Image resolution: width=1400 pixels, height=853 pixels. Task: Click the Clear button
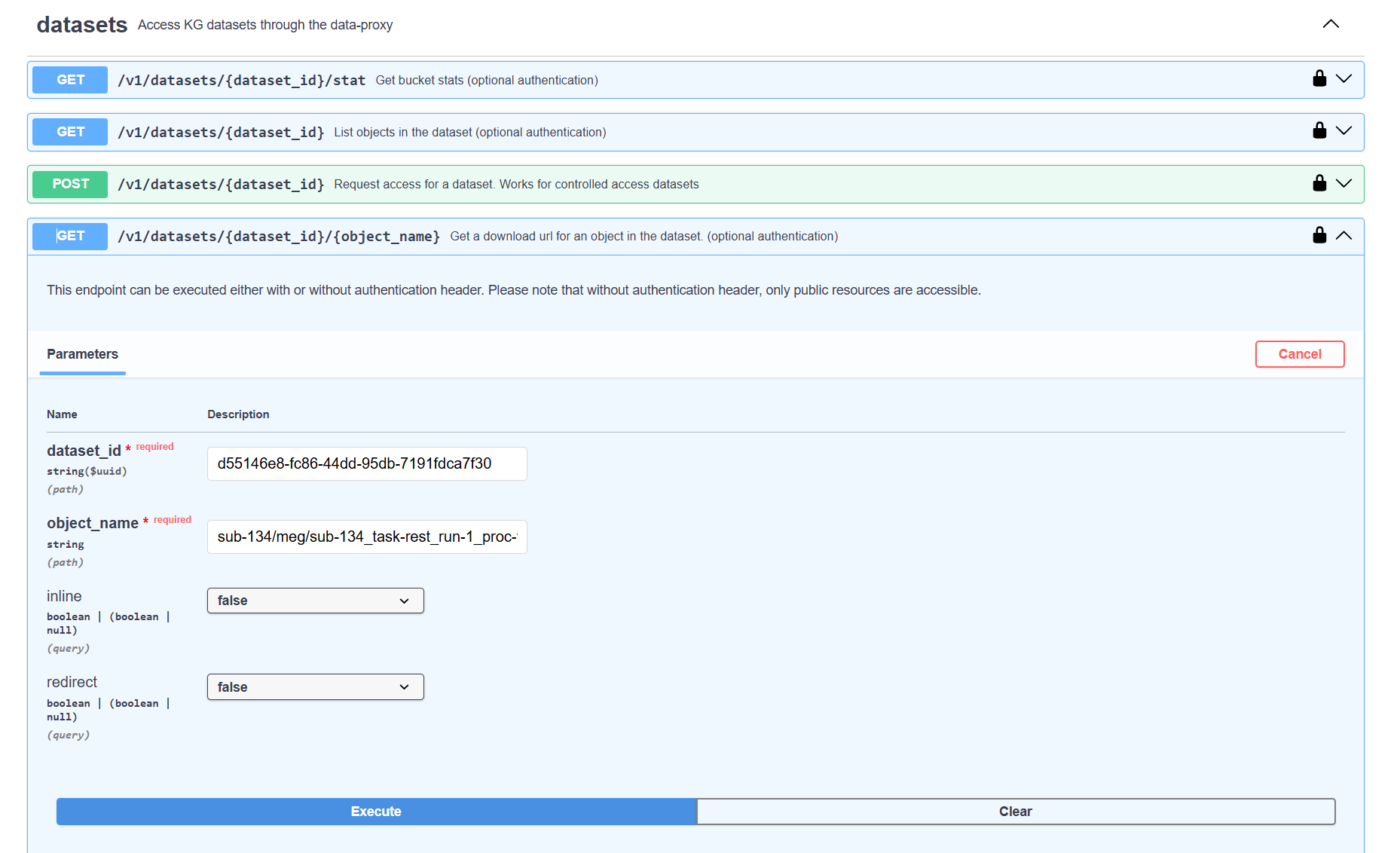pyautogui.click(x=1016, y=812)
